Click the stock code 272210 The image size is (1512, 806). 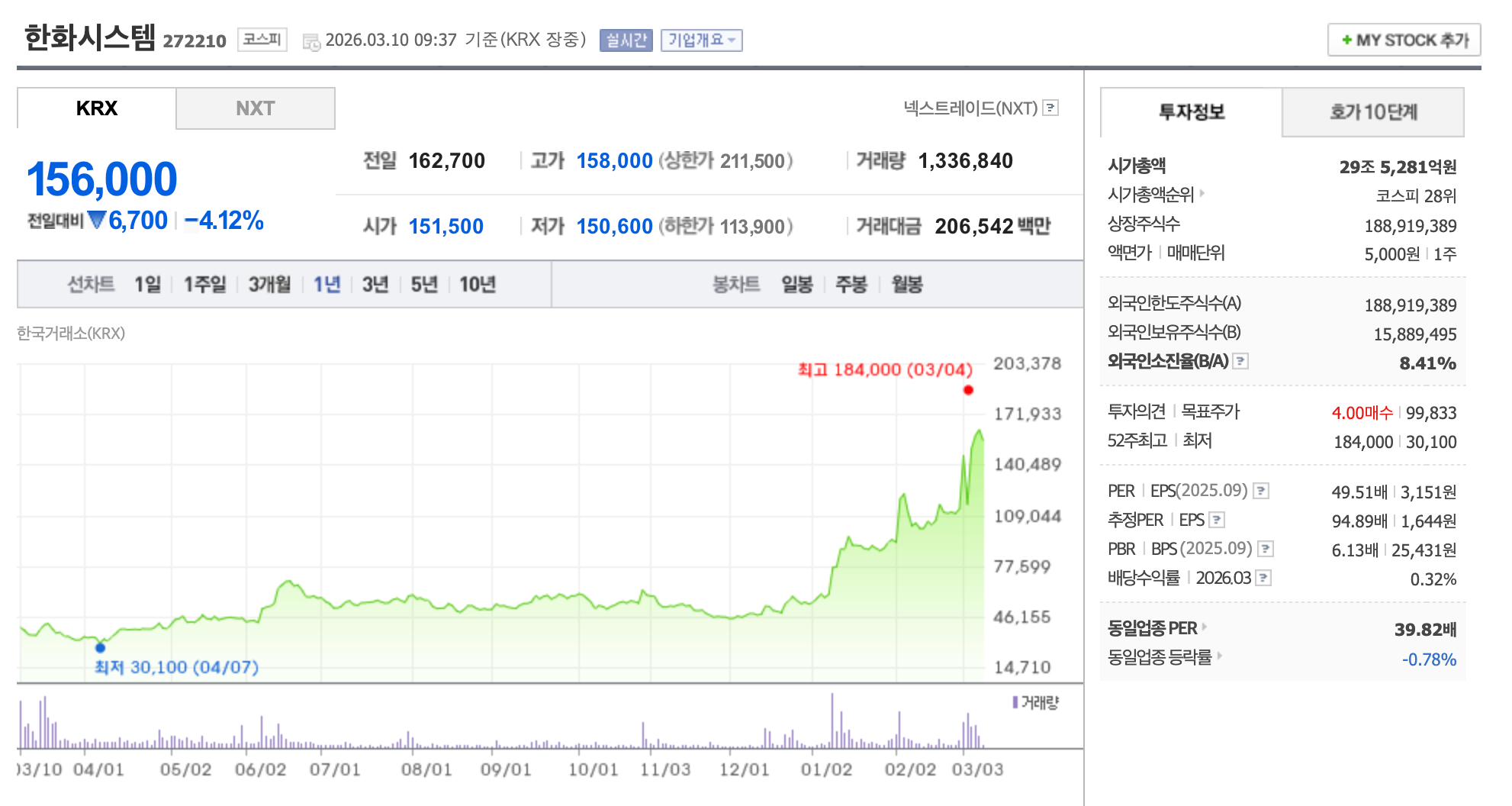[x=195, y=41]
